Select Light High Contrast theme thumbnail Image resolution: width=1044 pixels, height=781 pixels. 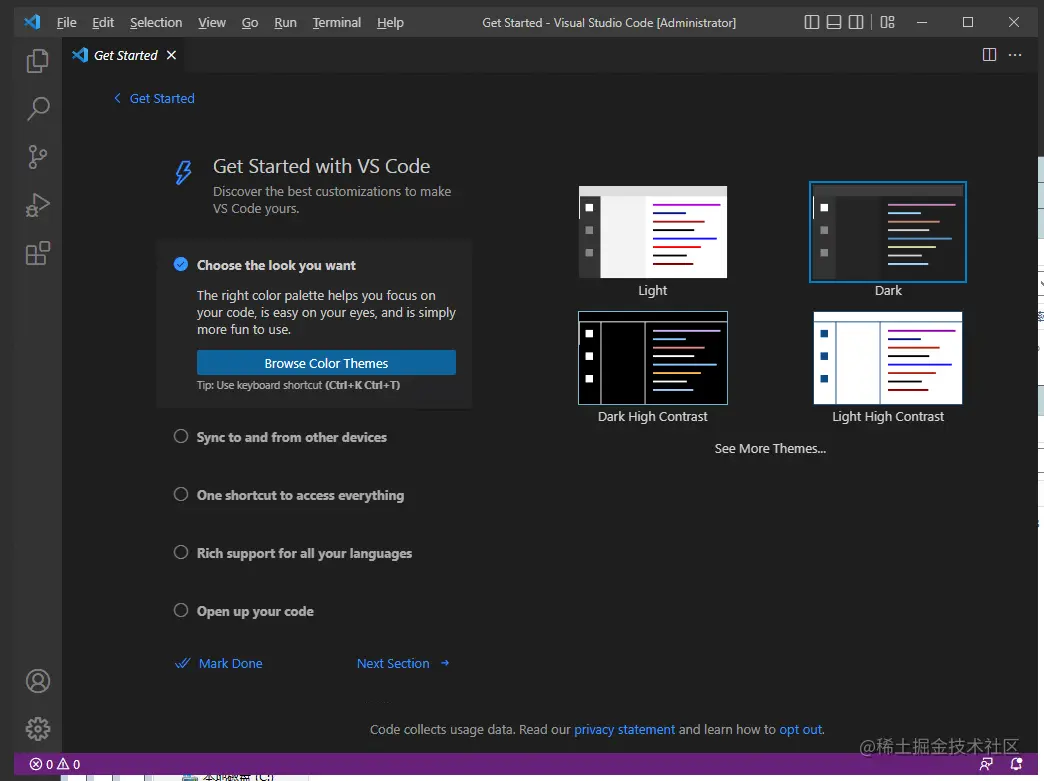(888, 358)
